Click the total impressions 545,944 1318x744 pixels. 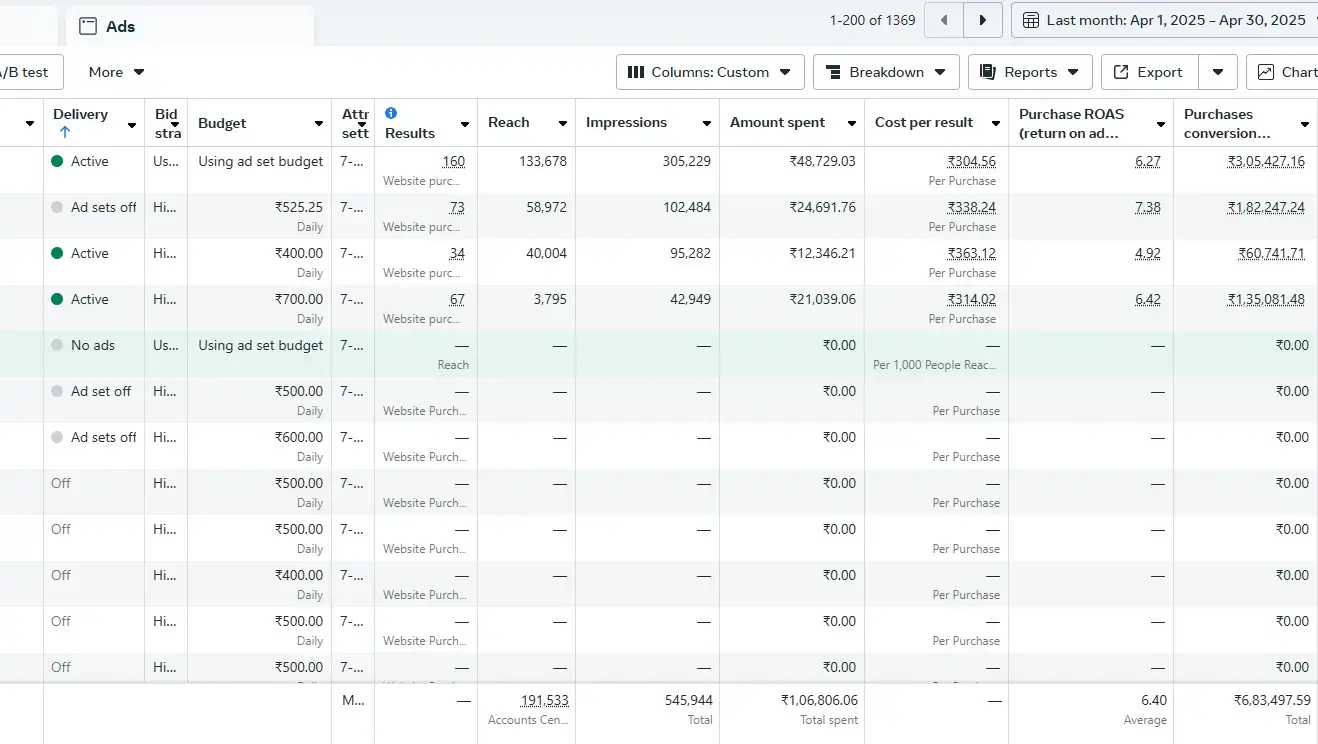coord(688,700)
